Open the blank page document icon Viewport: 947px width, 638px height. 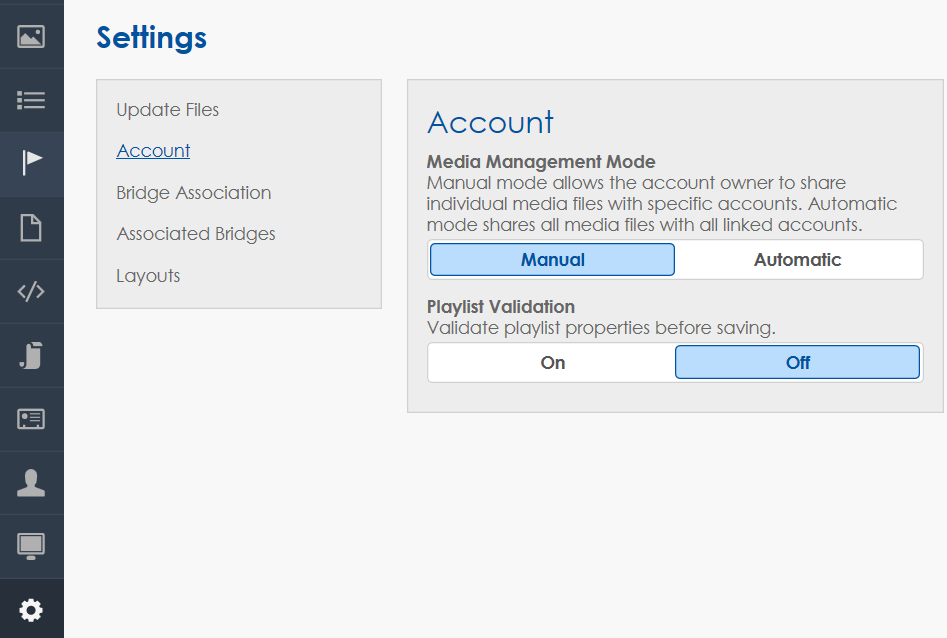(x=31, y=227)
